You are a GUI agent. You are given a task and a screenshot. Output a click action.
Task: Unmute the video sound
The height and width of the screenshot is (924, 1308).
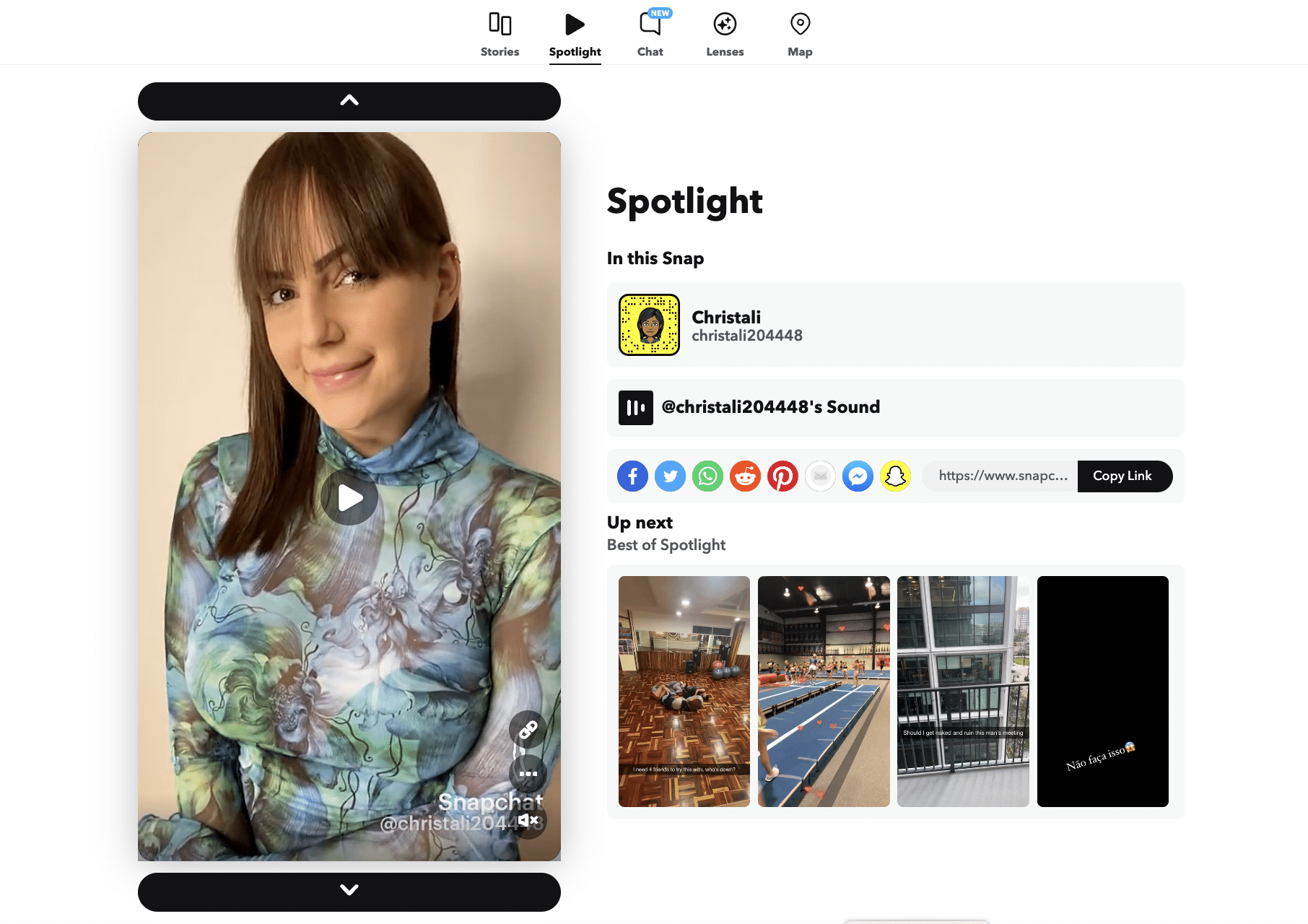[x=528, y=820]
